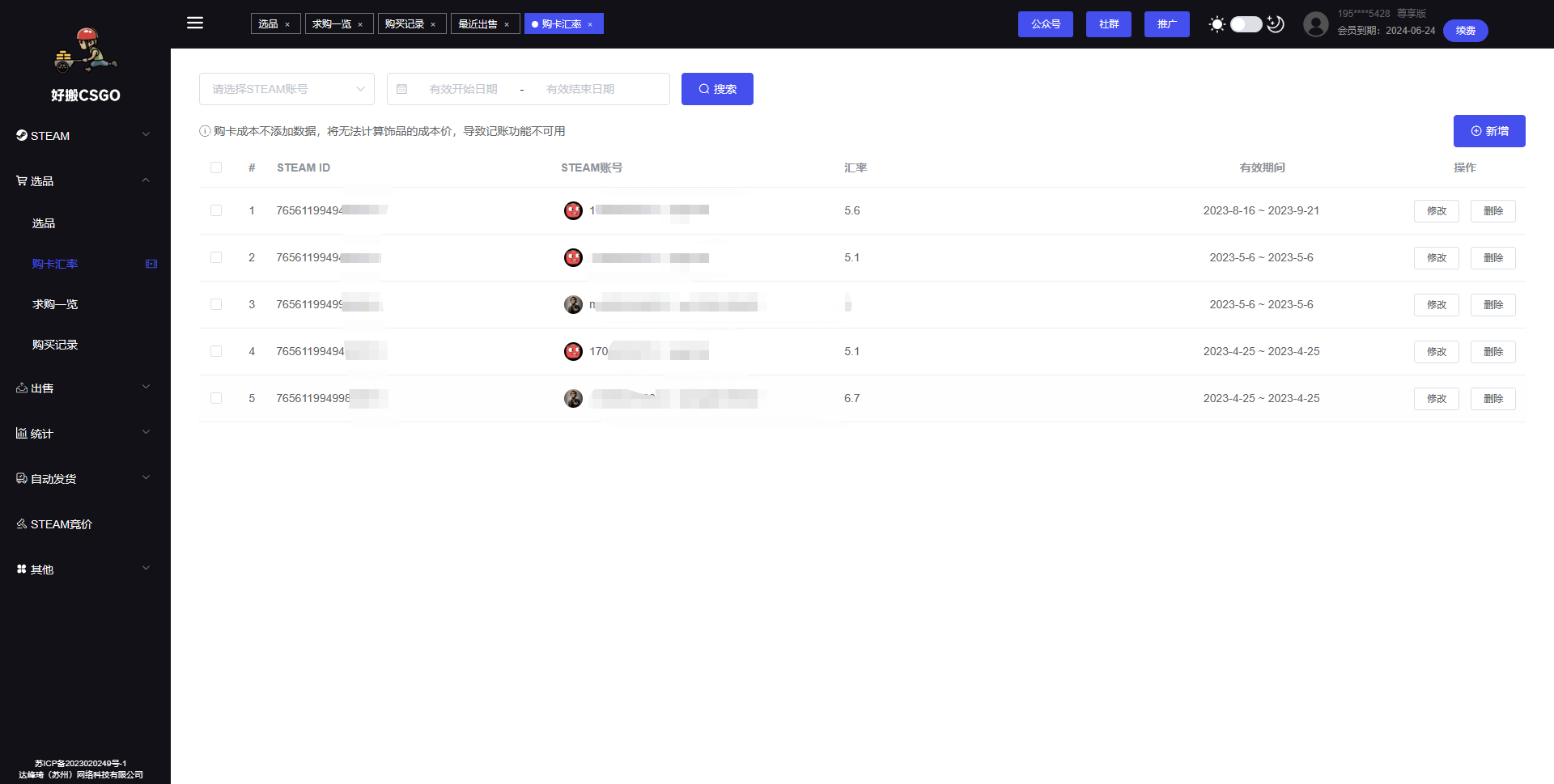Viewport: 1554px width, 784px height.
Task: Open the 选品 submenu item
Action: 85,223
